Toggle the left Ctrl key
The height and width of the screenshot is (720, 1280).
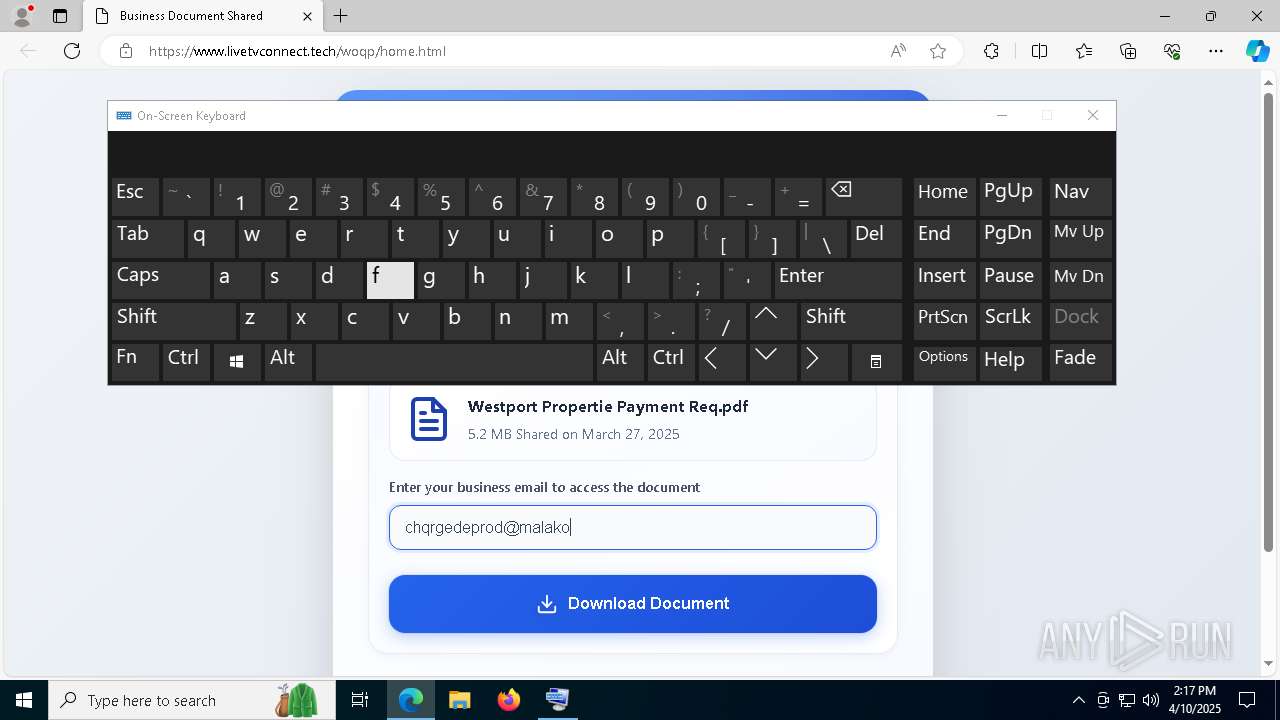[x=186, y=362]
